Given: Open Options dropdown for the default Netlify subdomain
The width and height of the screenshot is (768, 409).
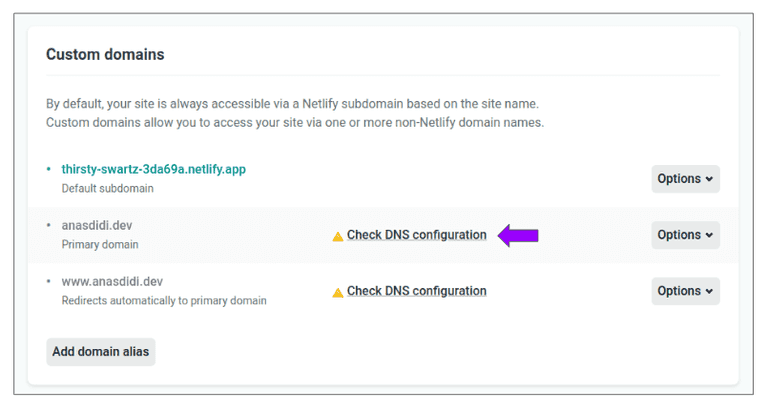Looking at the screenshot, I should pyautogui.click(x=685, y=179).
